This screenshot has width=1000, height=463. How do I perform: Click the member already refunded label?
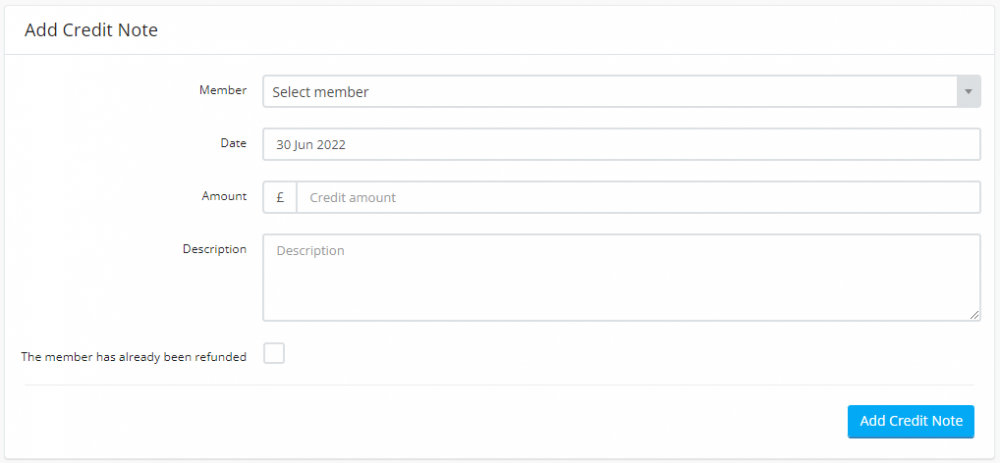pyautogui.click(x=133, y=356)
